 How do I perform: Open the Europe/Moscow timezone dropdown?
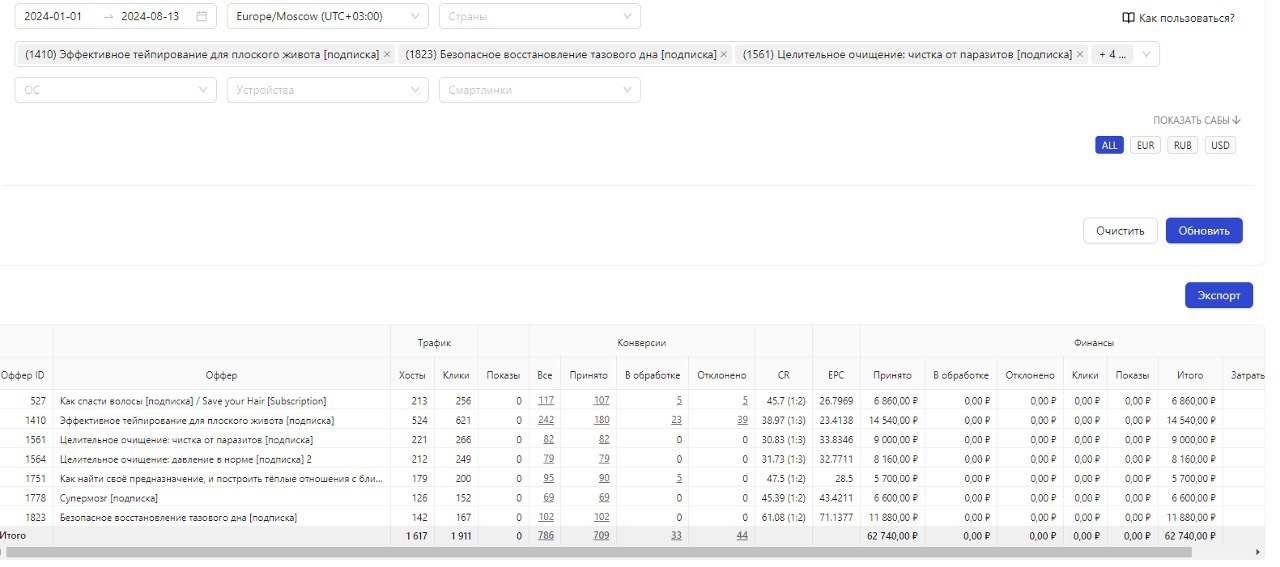coord(328,17)
